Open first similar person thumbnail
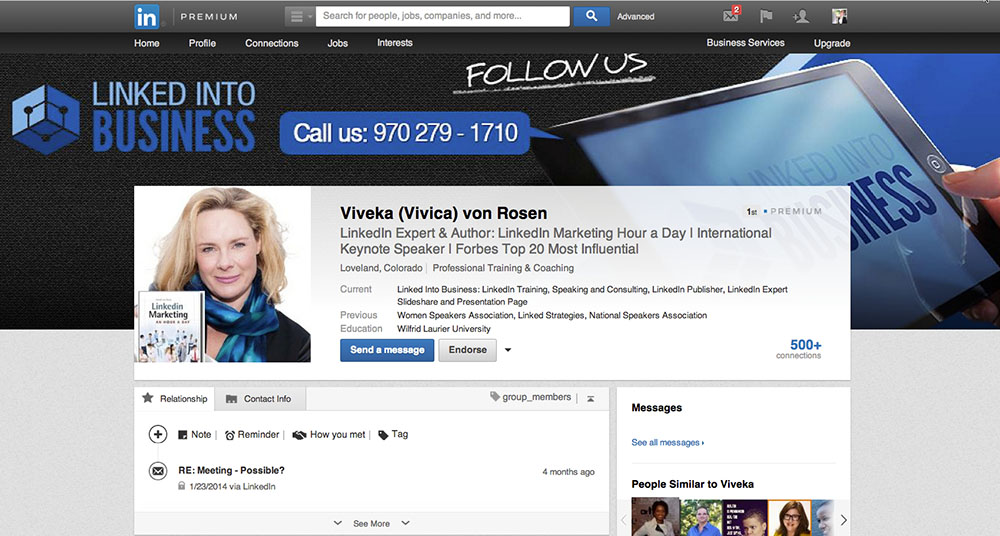 [x=656, y=517]
